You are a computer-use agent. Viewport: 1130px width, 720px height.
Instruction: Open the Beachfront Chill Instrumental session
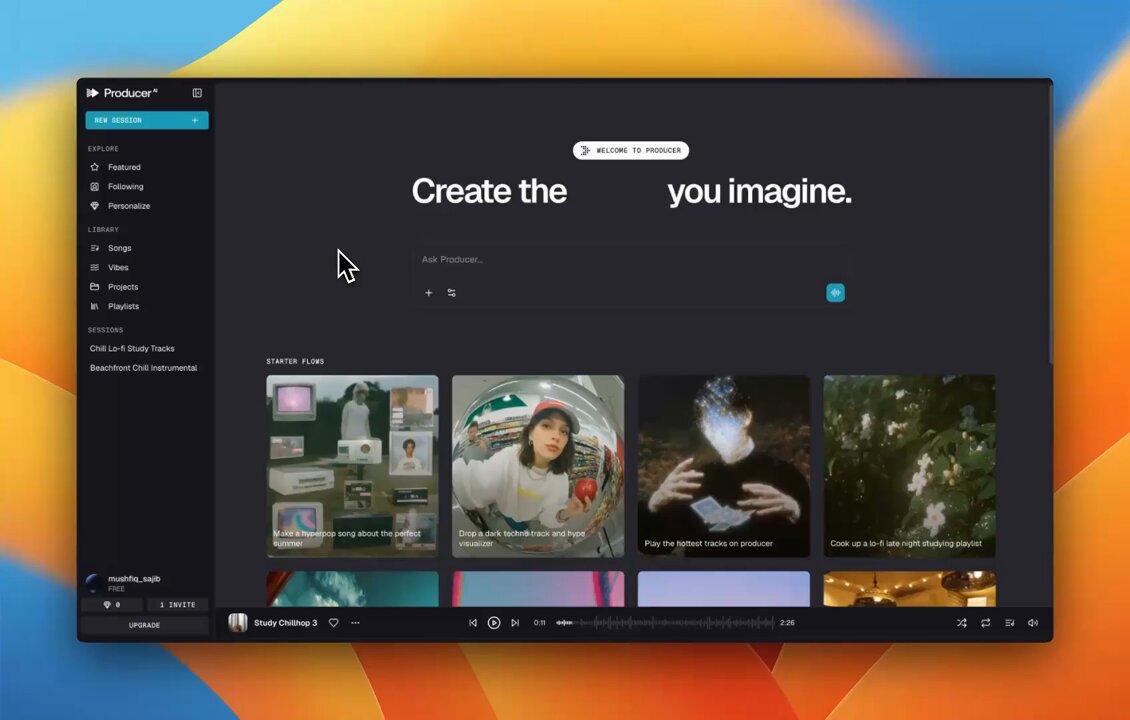(143, 368)
